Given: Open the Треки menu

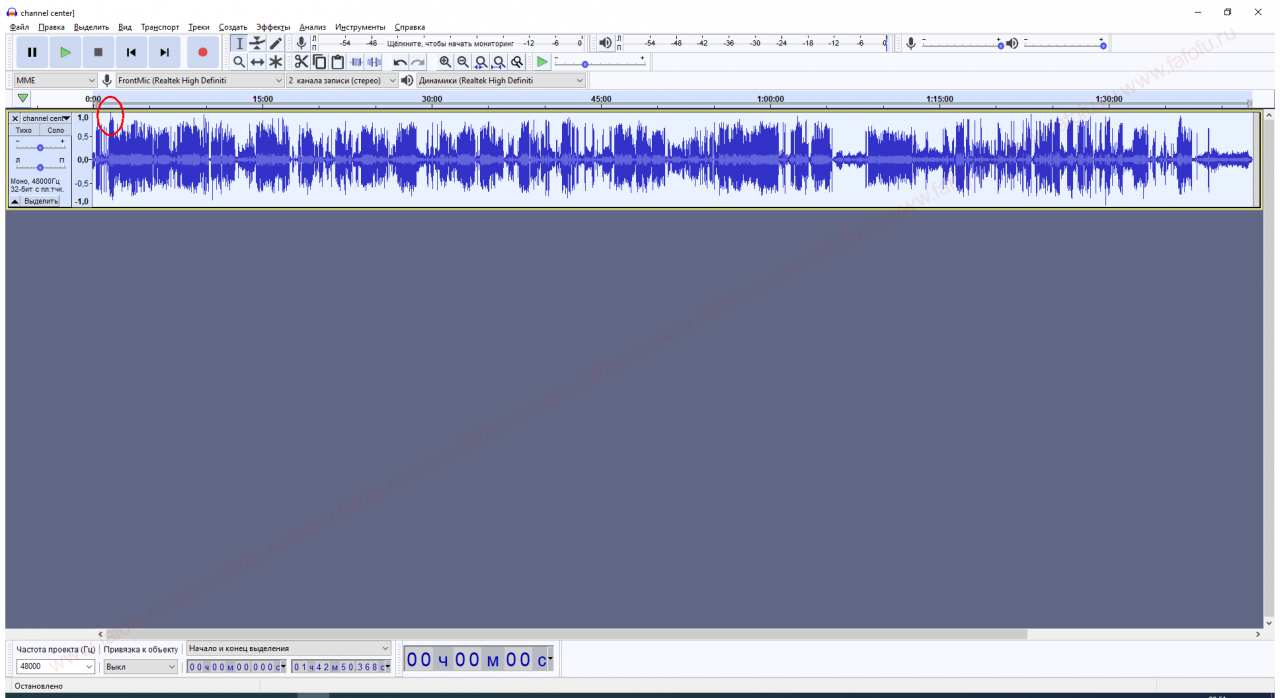Looking at the screenshot, I should pos(199,27).
